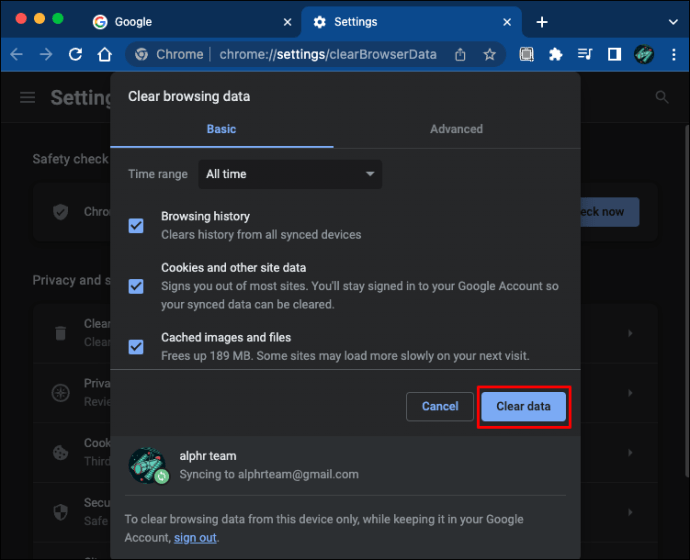Open the Time range dropdown
The width and height of the screenshot is (690, 560).
[x=290, y=174]
